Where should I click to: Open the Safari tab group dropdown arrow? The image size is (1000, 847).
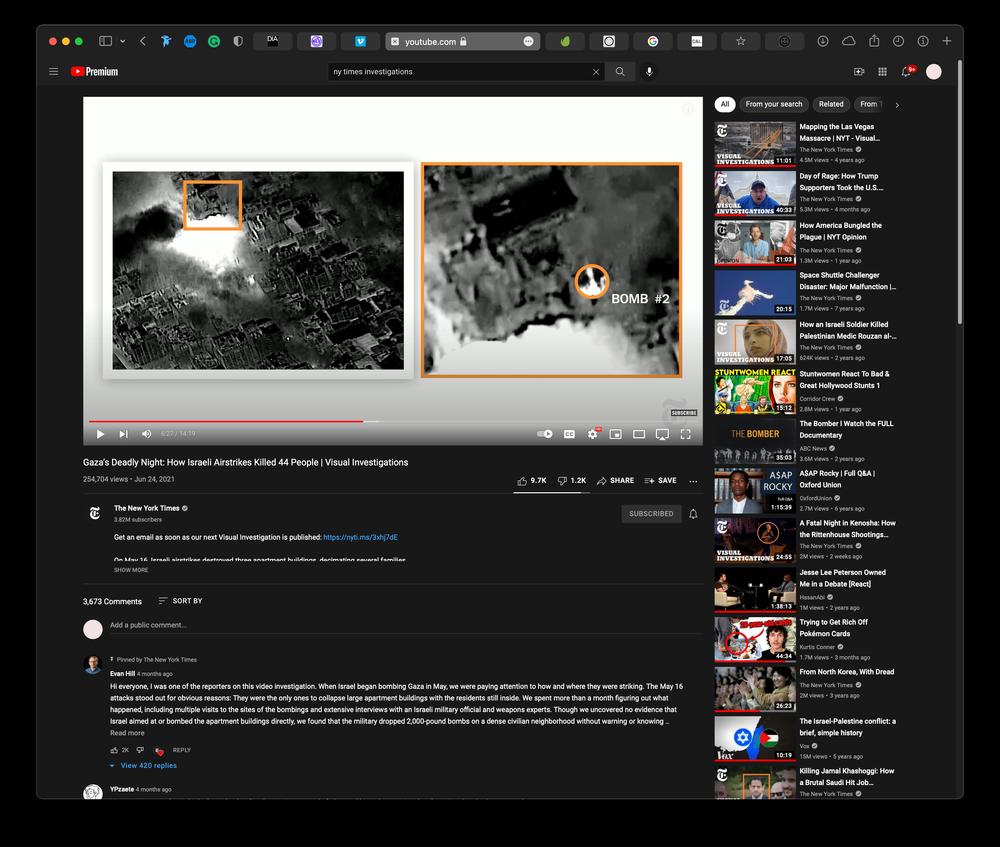pos(122,41)
